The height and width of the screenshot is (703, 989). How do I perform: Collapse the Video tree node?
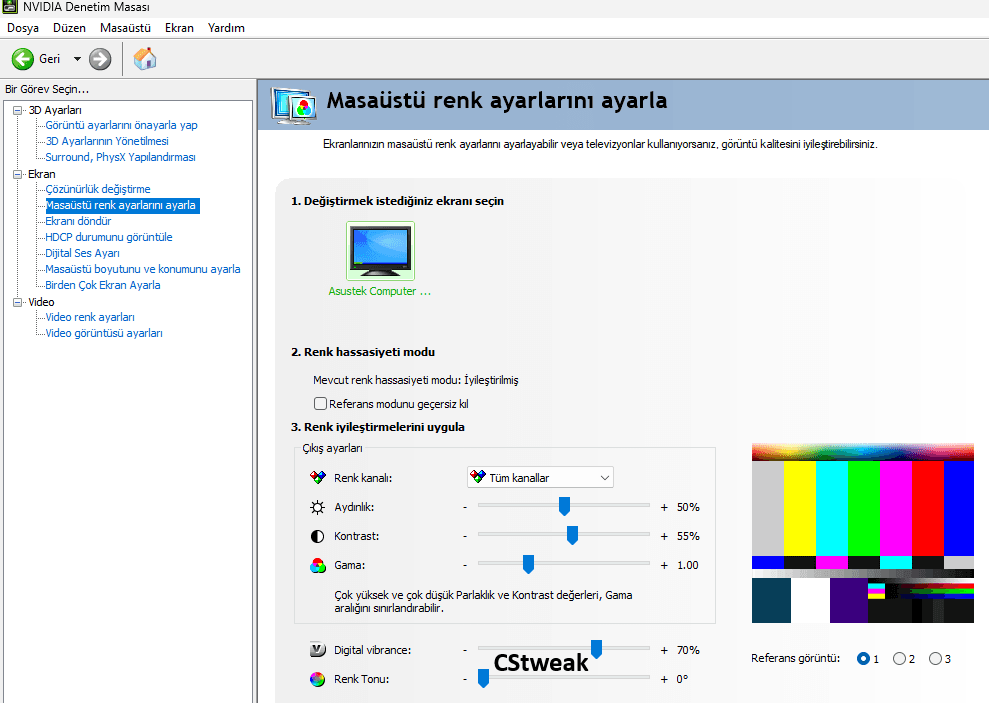[x=17, y=302]
